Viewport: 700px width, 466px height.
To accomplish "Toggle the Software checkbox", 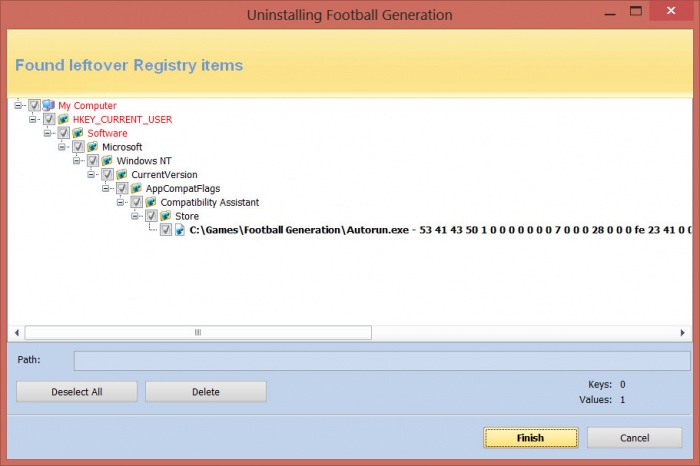I will [63, 133].
